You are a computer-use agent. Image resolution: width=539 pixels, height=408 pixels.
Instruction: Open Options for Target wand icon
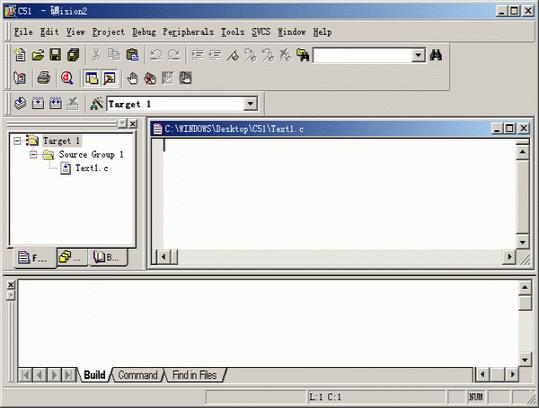coord(97,103)
